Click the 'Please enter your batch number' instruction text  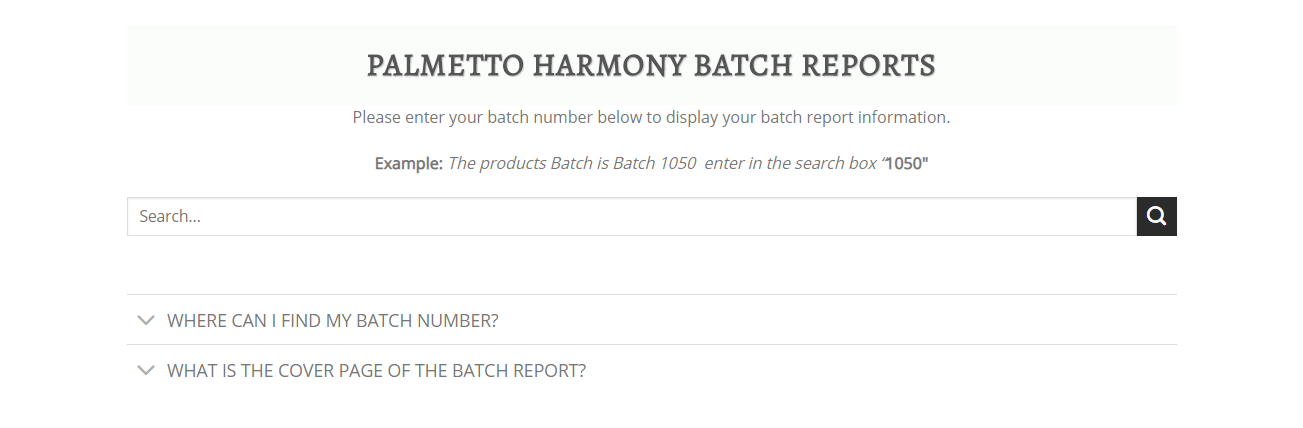point(651,117)
